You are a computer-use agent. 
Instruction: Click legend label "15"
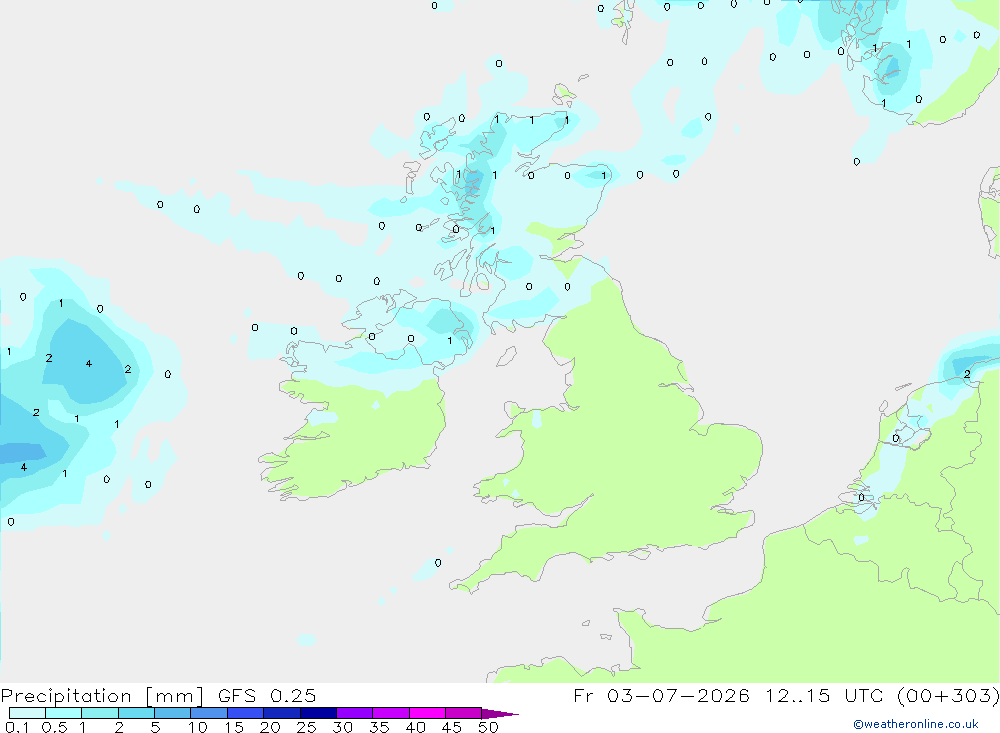point(234,727)
